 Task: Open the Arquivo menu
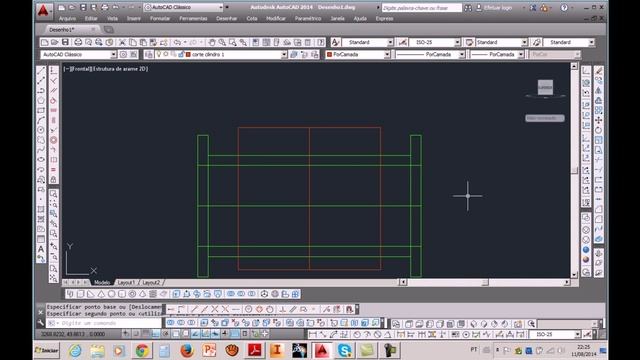tap(67, 18)
